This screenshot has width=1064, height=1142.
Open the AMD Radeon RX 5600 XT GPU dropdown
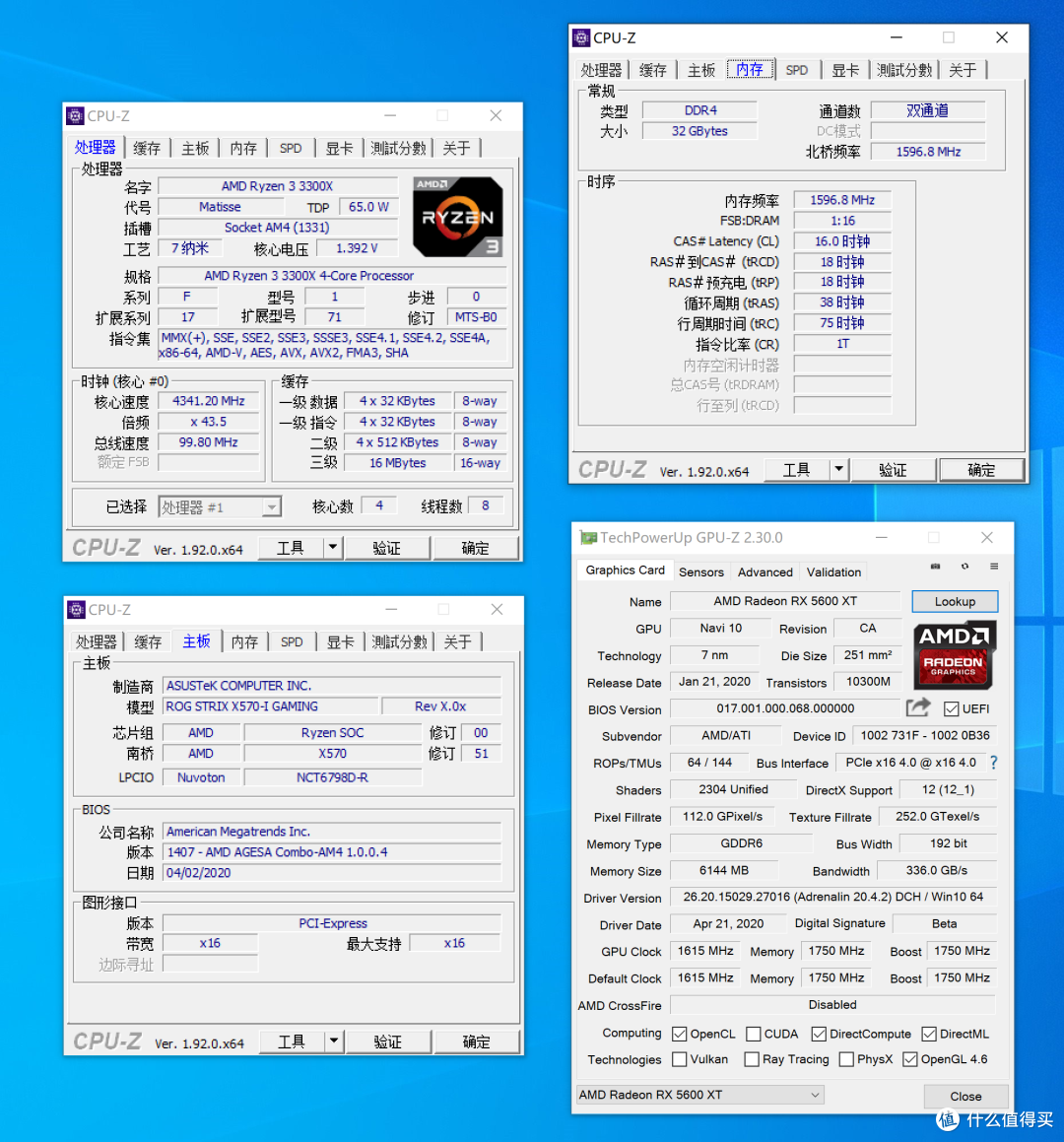(x=700, y=1095)
